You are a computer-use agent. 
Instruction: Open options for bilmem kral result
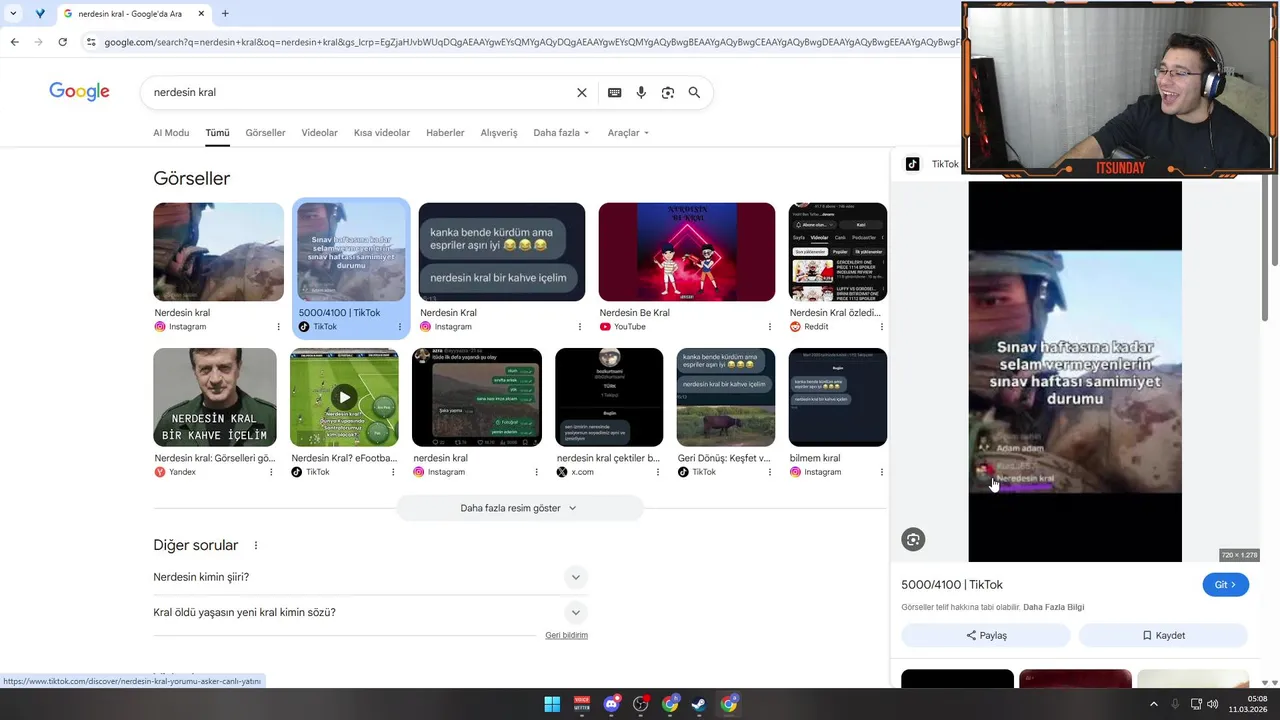(x=881, y=472)
